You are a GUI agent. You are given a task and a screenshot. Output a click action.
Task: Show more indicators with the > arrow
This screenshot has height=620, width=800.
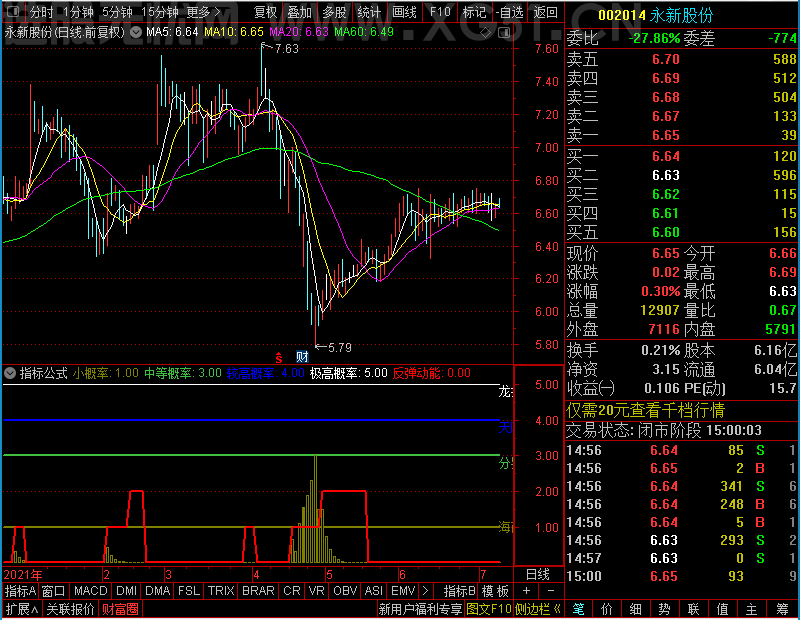pos(426,591)
